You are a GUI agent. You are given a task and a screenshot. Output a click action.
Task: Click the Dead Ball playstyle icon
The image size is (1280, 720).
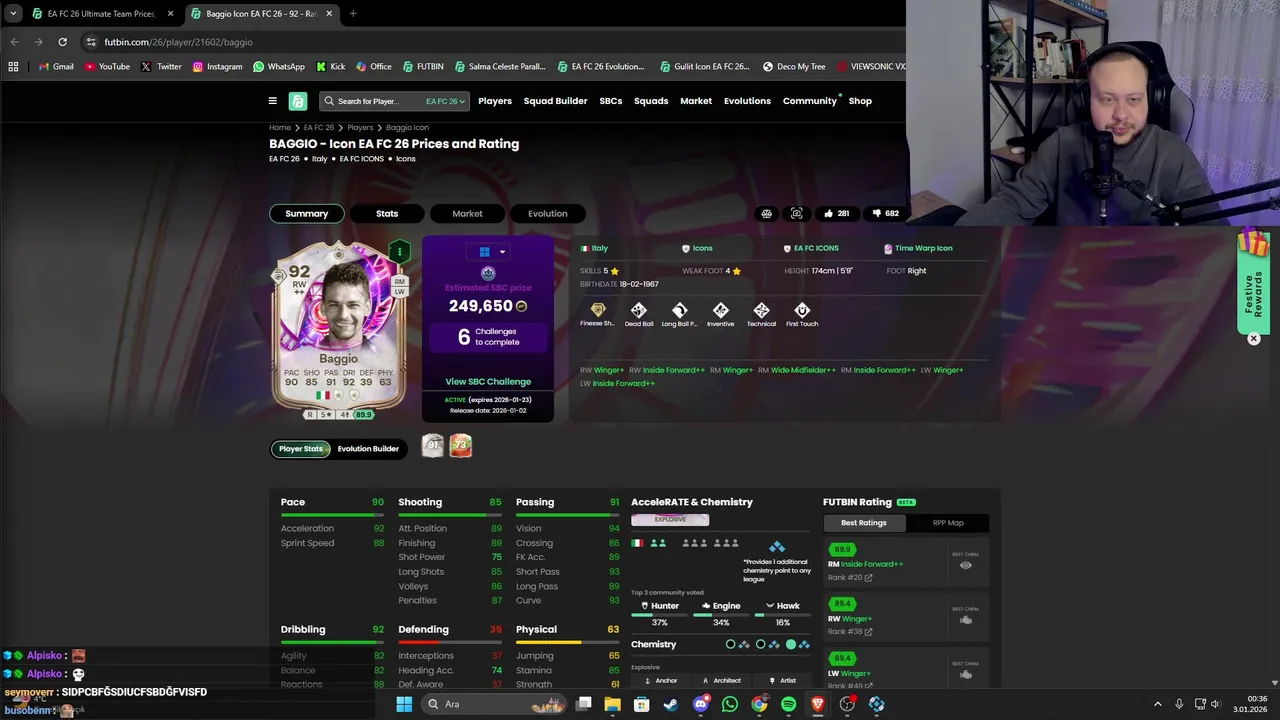click(639, 310)
